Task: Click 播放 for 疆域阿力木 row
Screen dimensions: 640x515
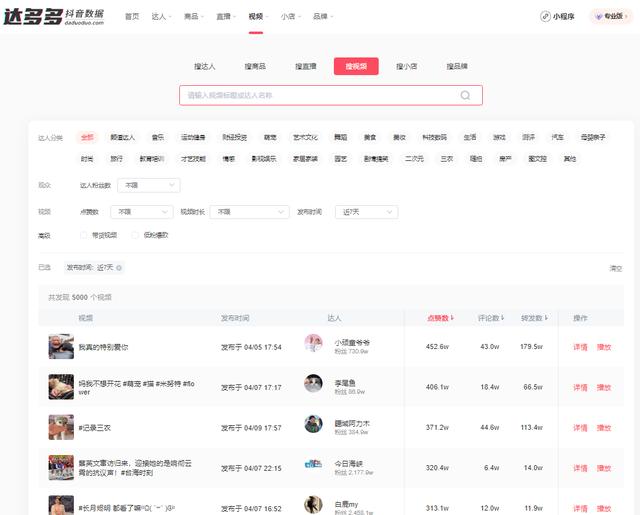Action: tap(604, 428)
